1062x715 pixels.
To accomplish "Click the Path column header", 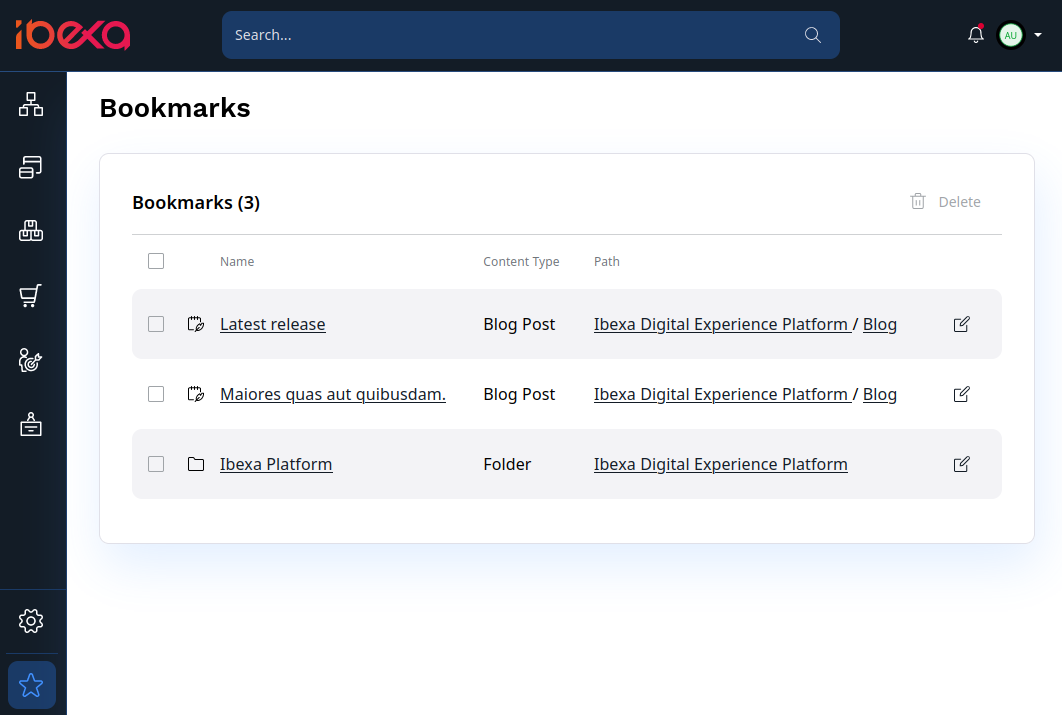I will tap(606, 261).
